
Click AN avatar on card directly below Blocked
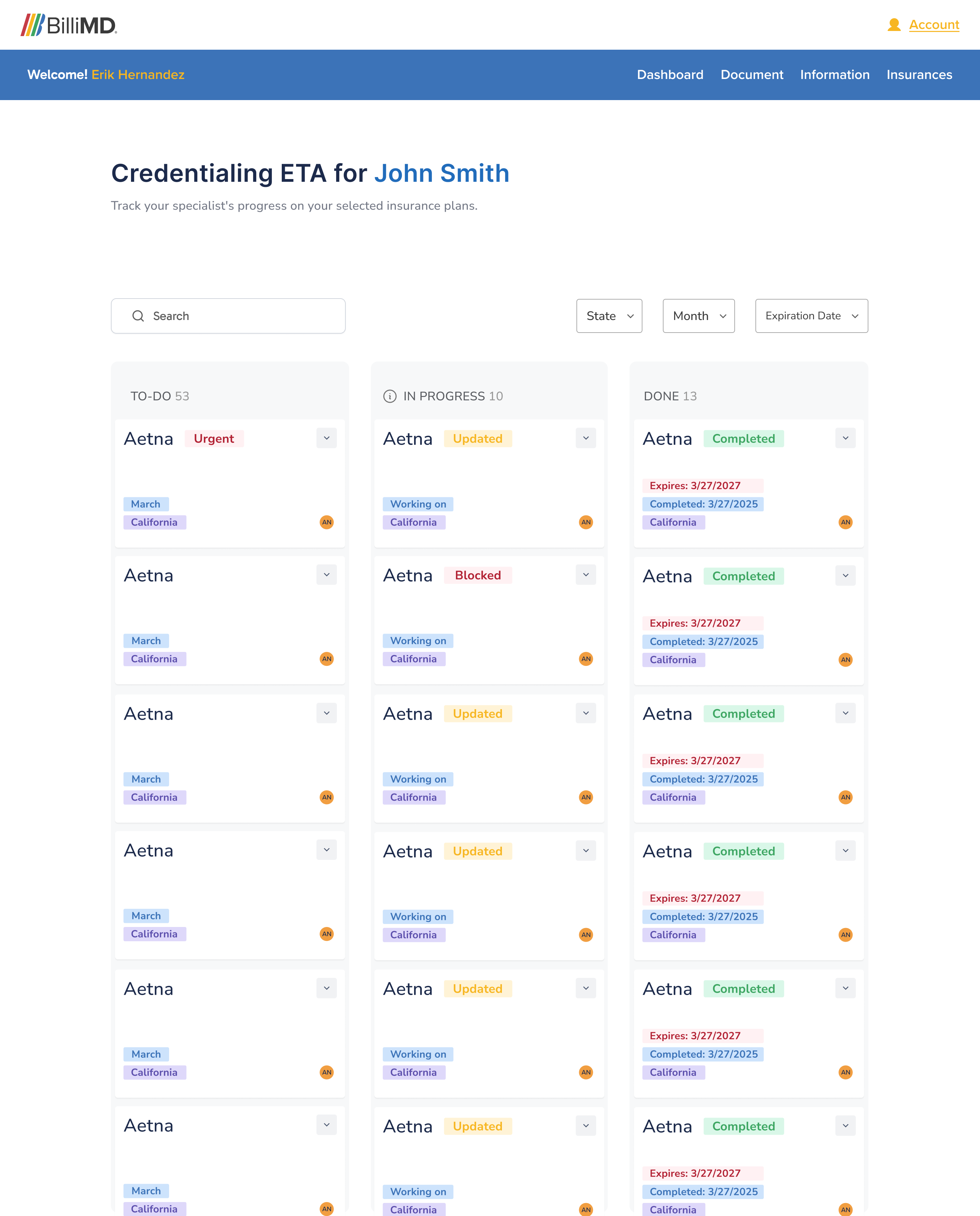click(586, 797)
